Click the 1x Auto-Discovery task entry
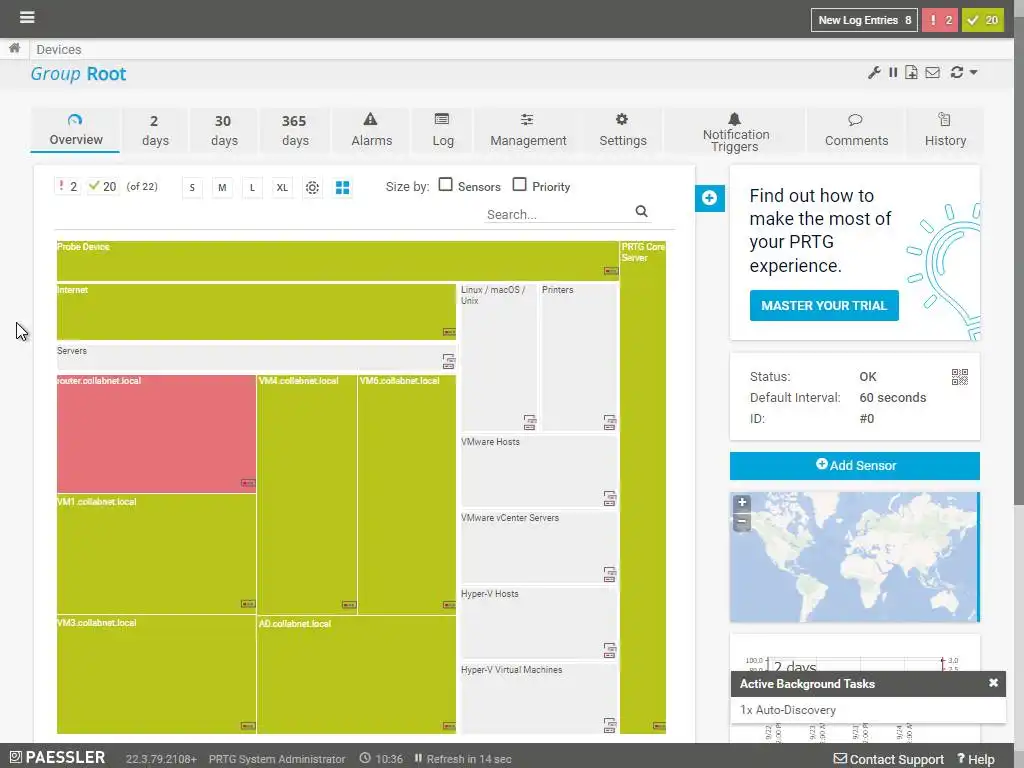This screenshot has height=768, width=1024. pos(788,710)
